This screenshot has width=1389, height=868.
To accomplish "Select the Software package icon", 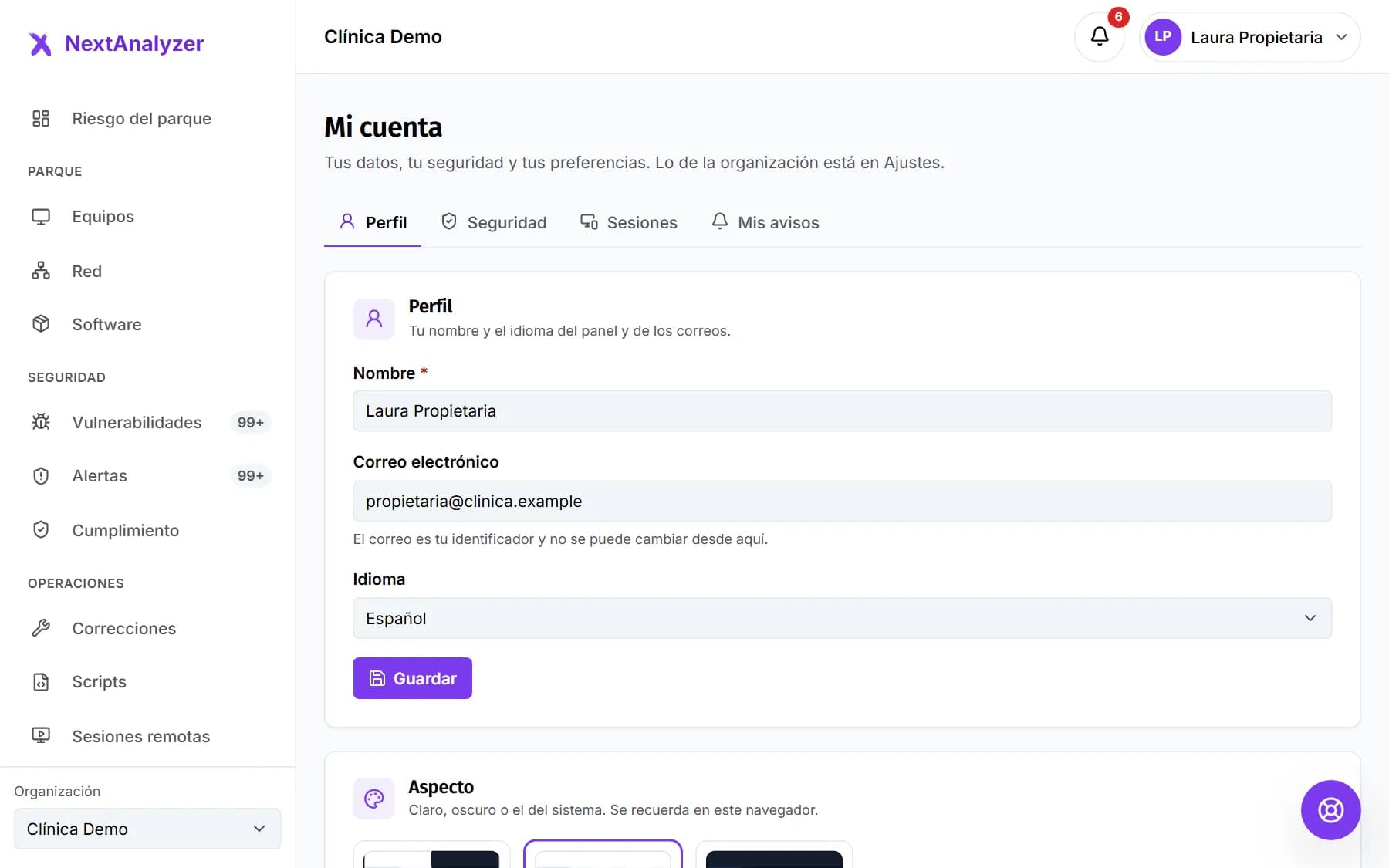I will pyautogui.click(x=41, y=324).
